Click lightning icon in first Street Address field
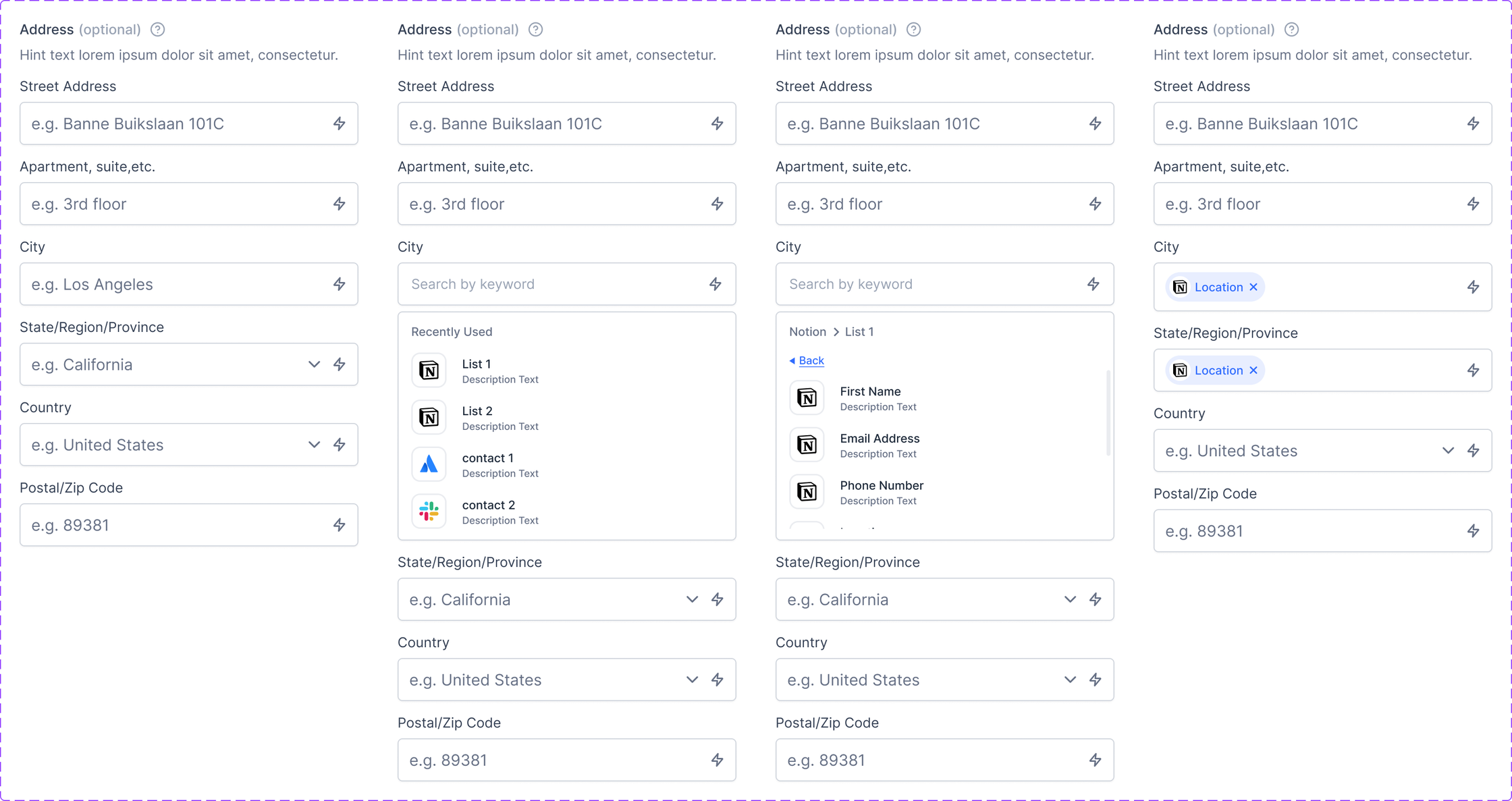Viewport: 1512px width, 801px height. pyautogui.click(x=340, y=123)
